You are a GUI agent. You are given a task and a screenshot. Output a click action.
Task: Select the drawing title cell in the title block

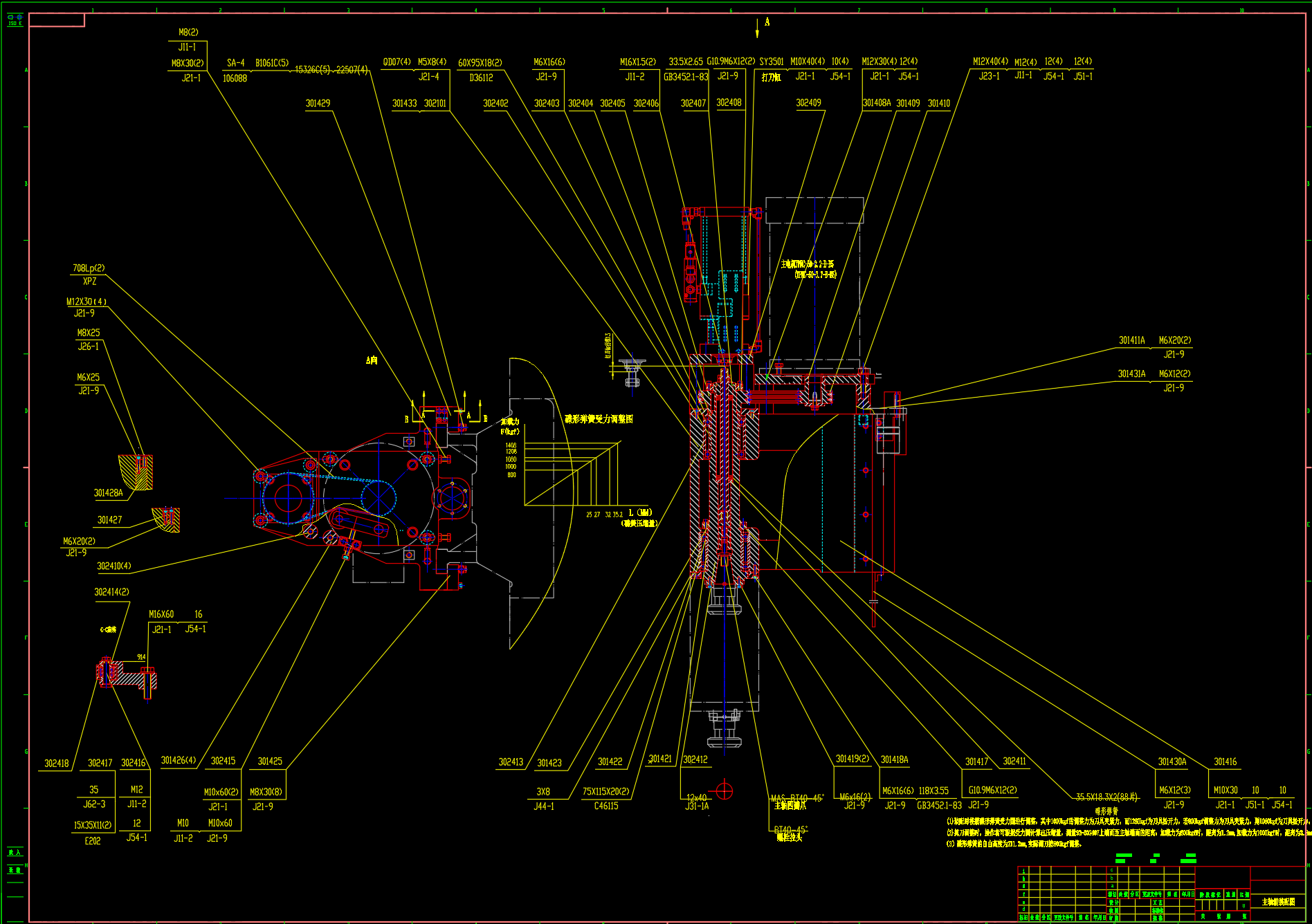tap(1277, 902)
